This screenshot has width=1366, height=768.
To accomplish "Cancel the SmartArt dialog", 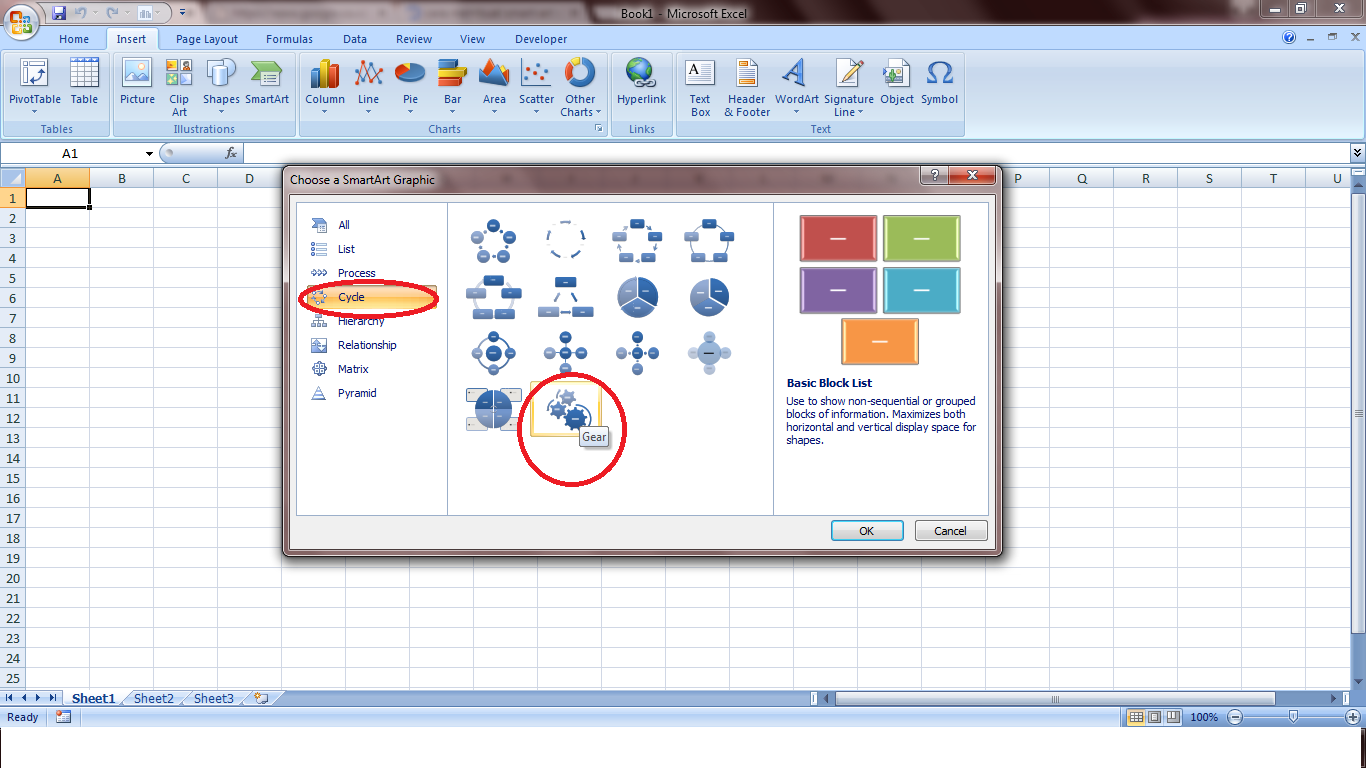I will click(x=950, y=530).
